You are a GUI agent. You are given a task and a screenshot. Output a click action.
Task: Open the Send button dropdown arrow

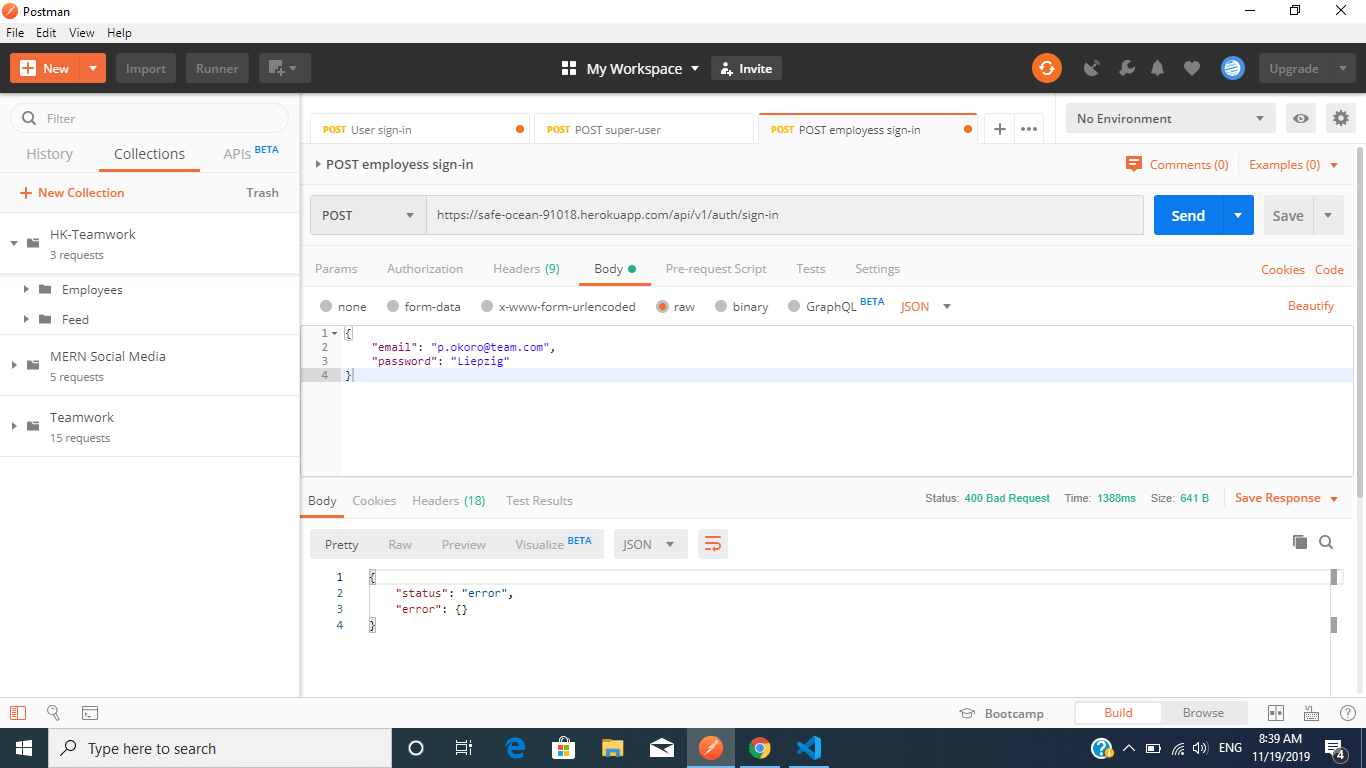[1238, 215]
